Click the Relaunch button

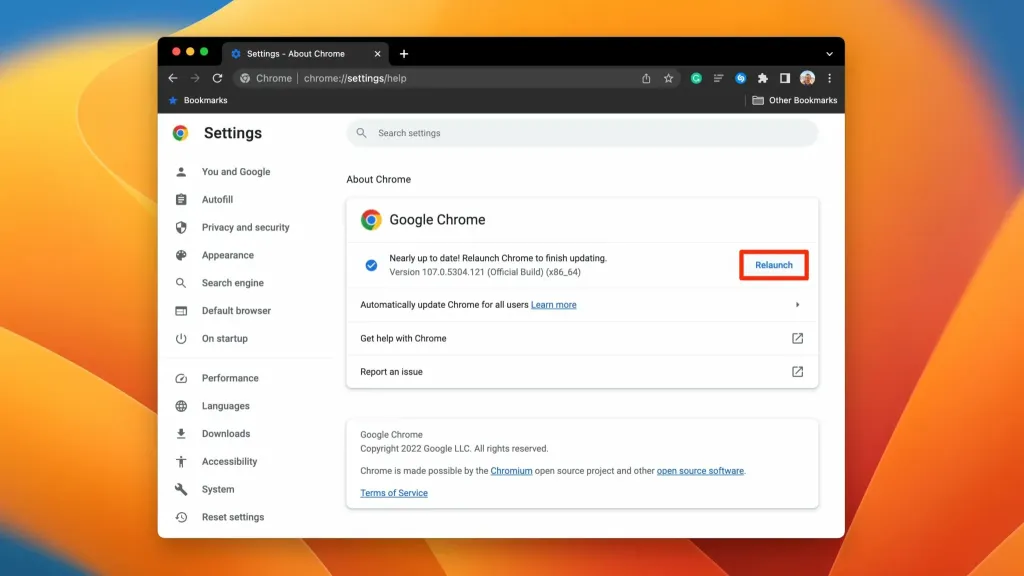[773, 264]
